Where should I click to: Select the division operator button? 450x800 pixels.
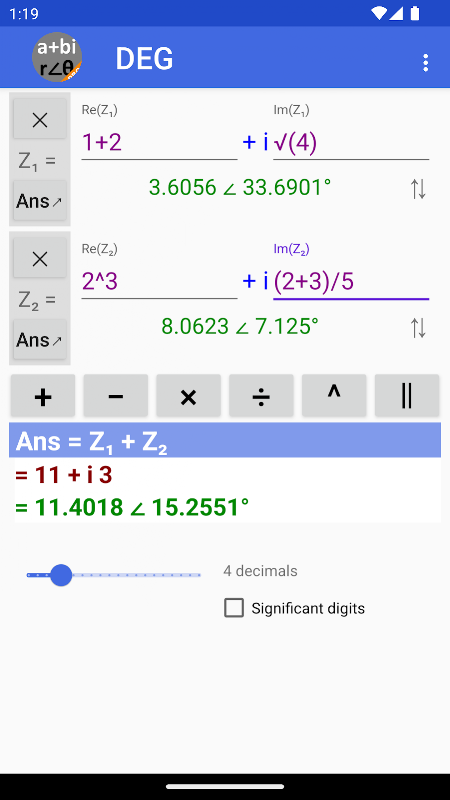(x=261, y=396)
